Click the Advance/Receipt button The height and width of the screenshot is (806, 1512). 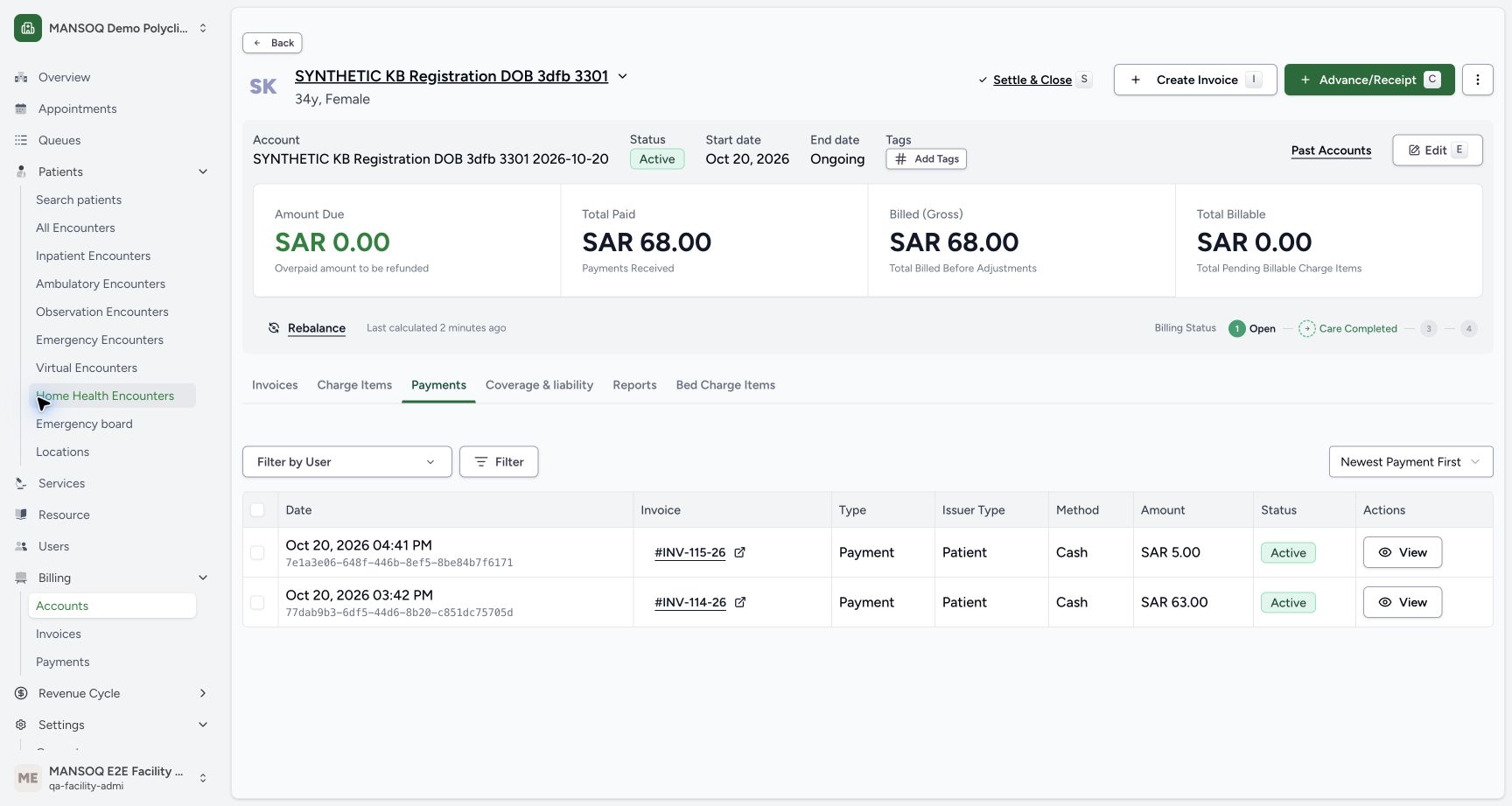1369,80
